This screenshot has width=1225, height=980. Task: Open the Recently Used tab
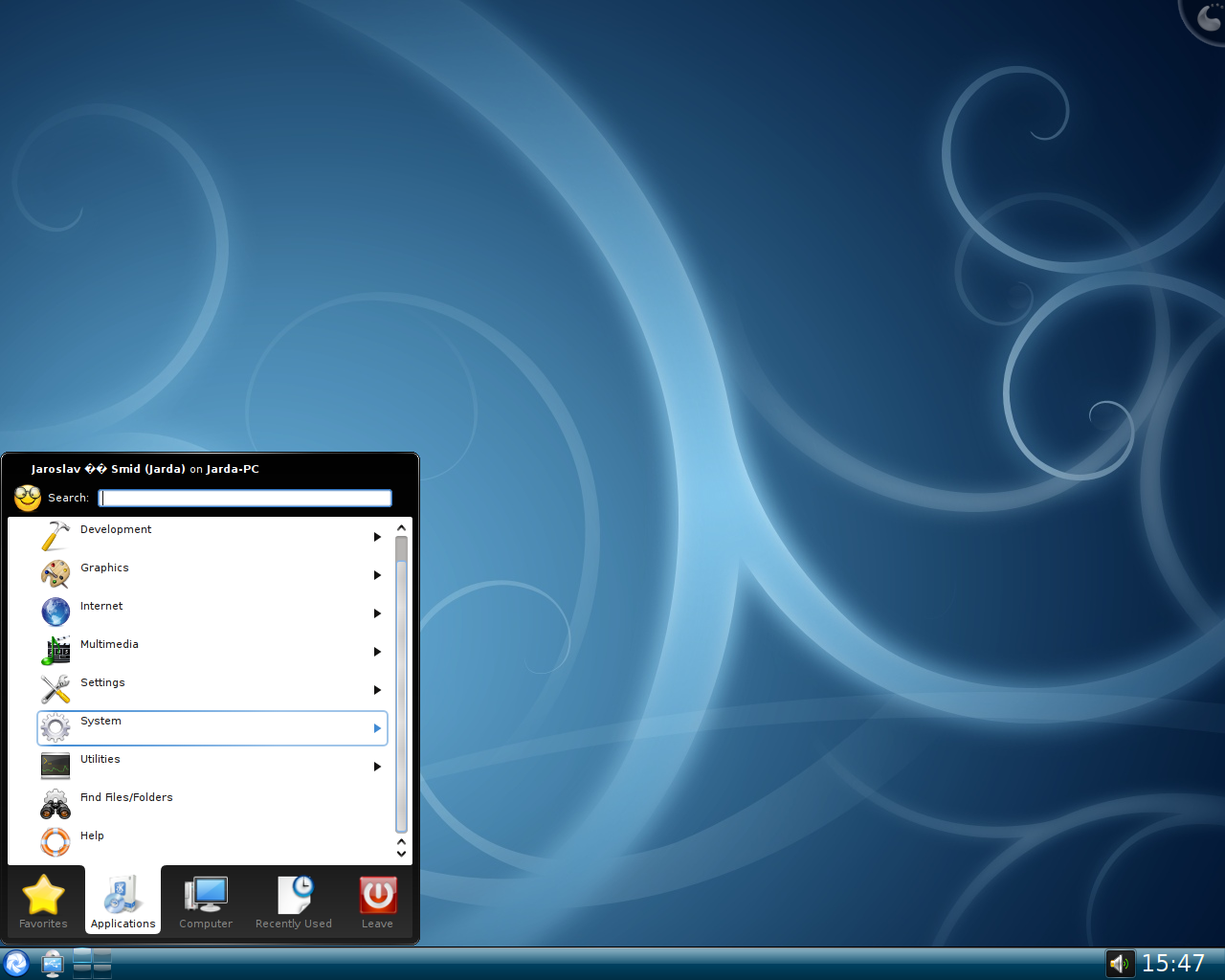point(294,901)
